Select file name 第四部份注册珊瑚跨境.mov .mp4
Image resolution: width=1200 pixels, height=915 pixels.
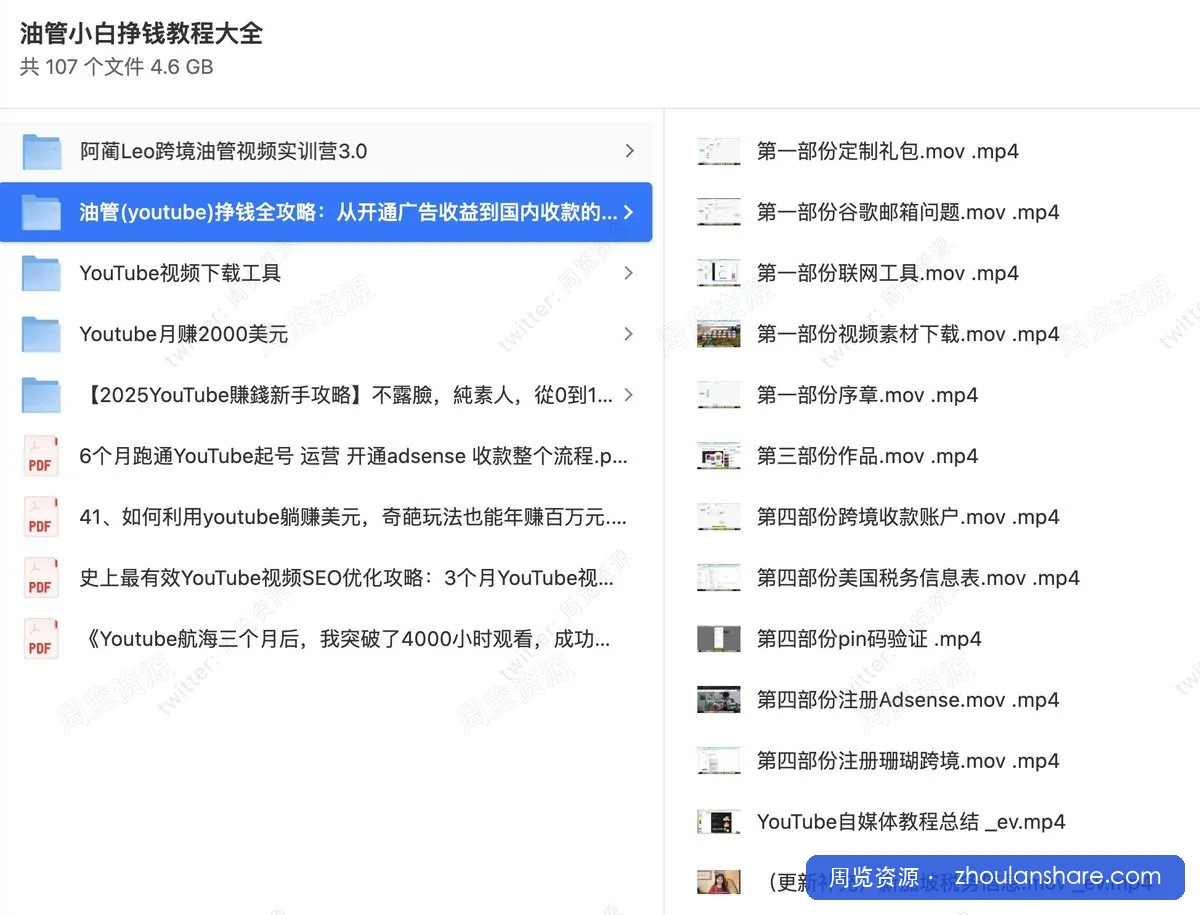[x=908, y=761]
